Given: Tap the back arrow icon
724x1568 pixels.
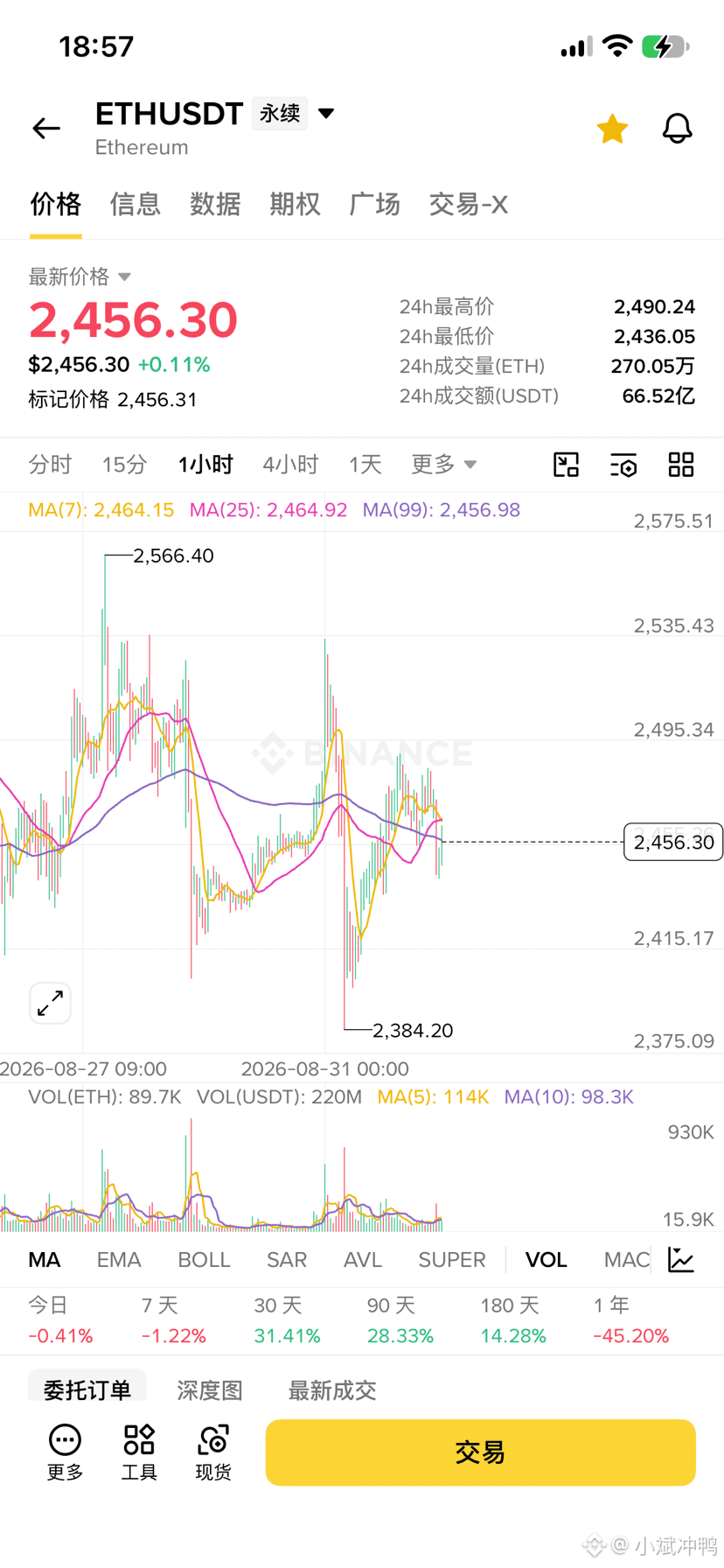Looking at the screenshot, I should (46, 129).
